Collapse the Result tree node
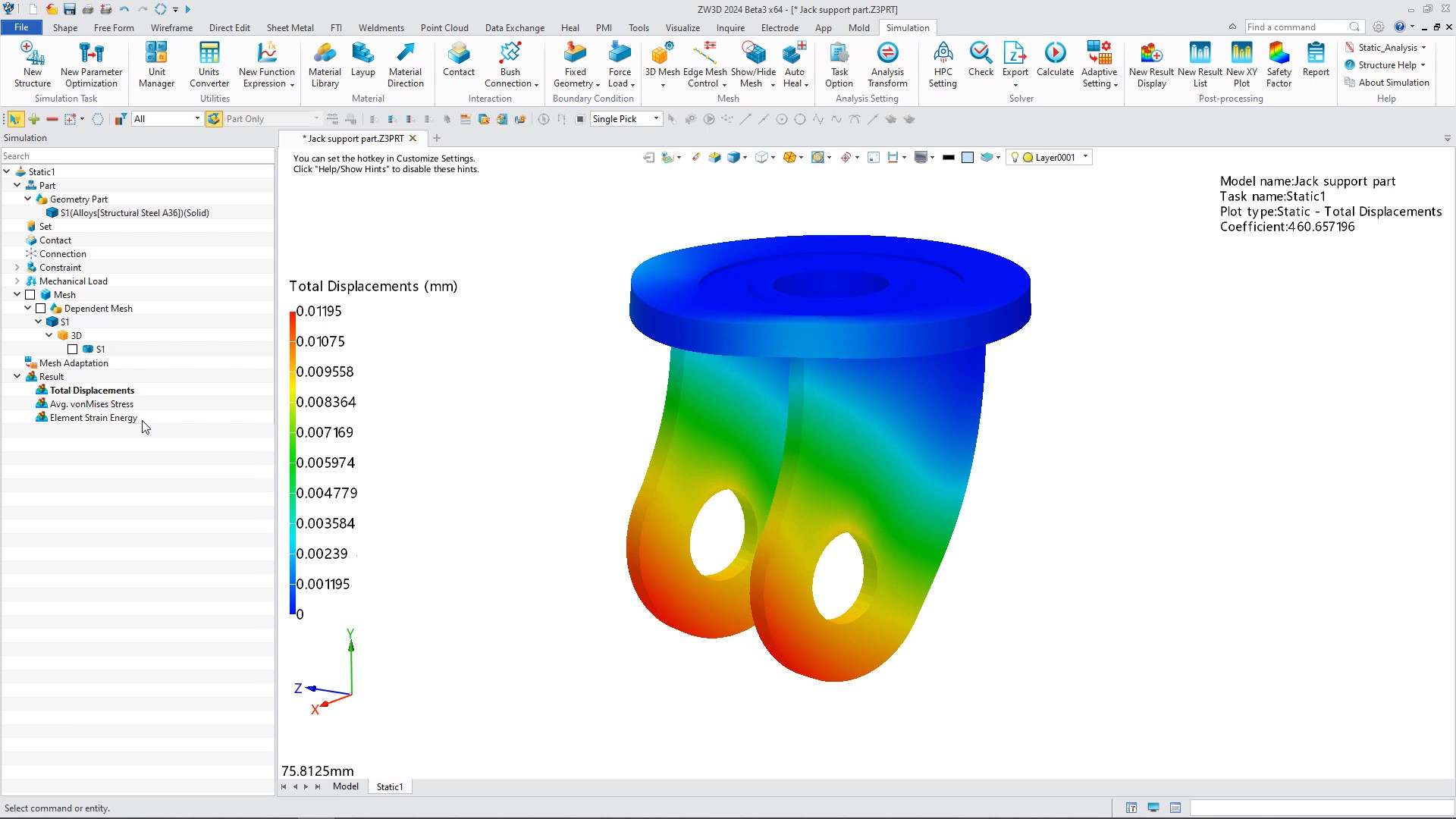1456x819 pixels. click(x=17, y=376)
